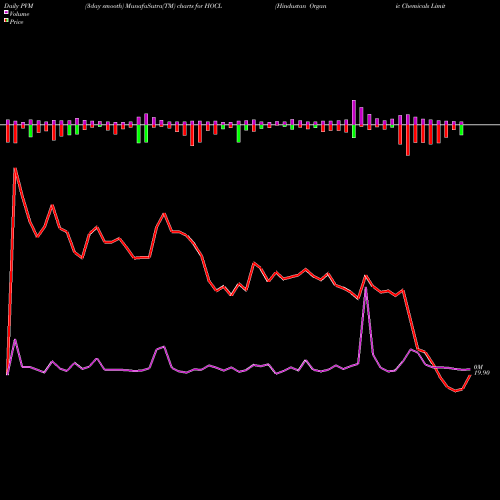Select the Price legend label
Screen dimensions: 500x500
16,22
